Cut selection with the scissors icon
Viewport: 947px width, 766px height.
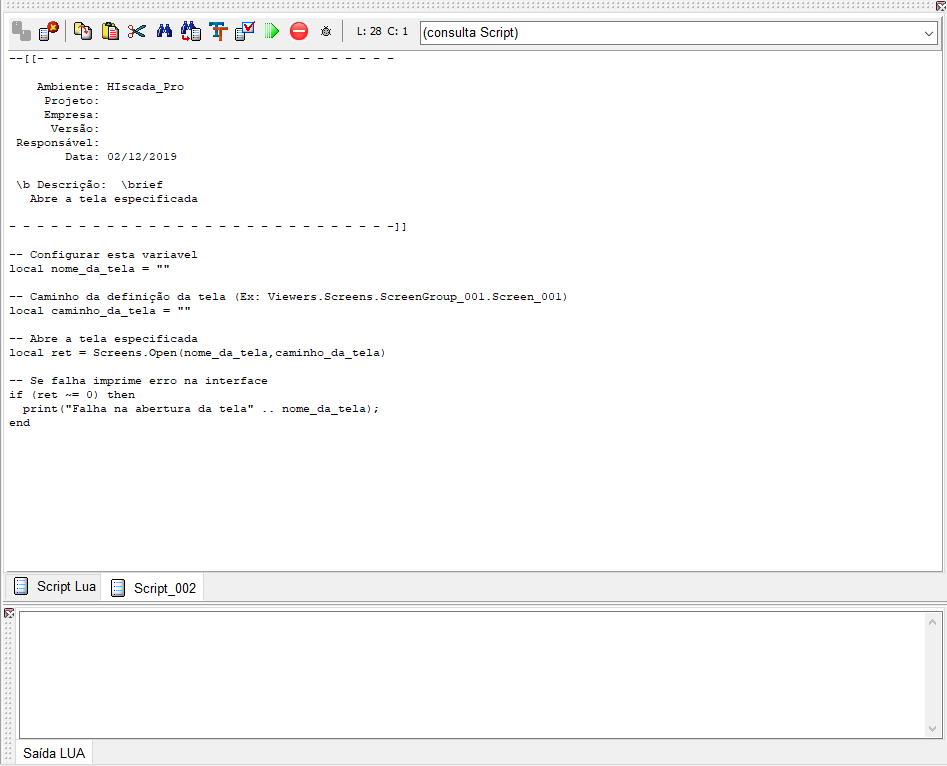136,31
